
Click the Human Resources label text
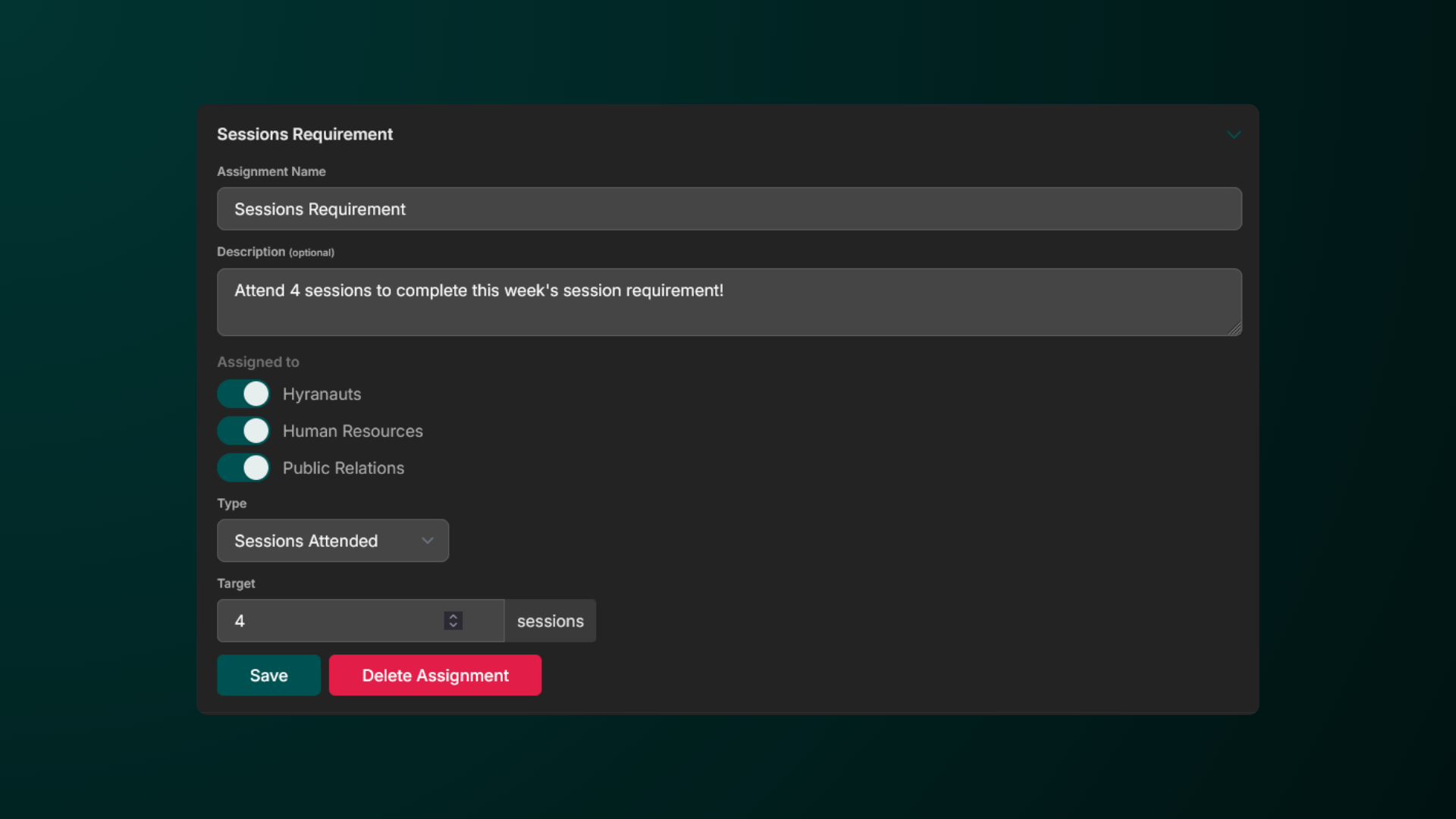(x=353, y=431)
